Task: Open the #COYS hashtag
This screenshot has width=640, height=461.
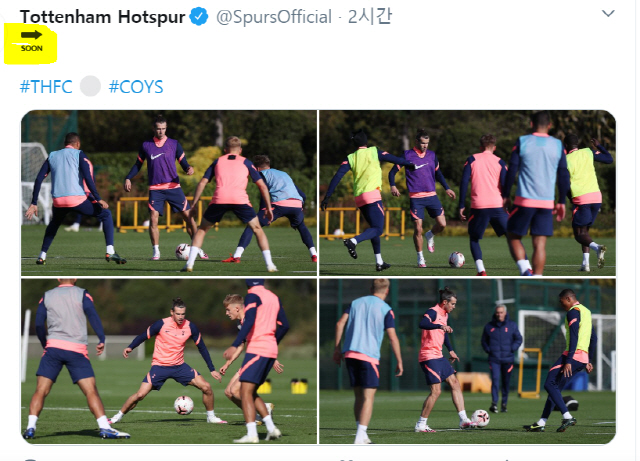Action: 136,87
